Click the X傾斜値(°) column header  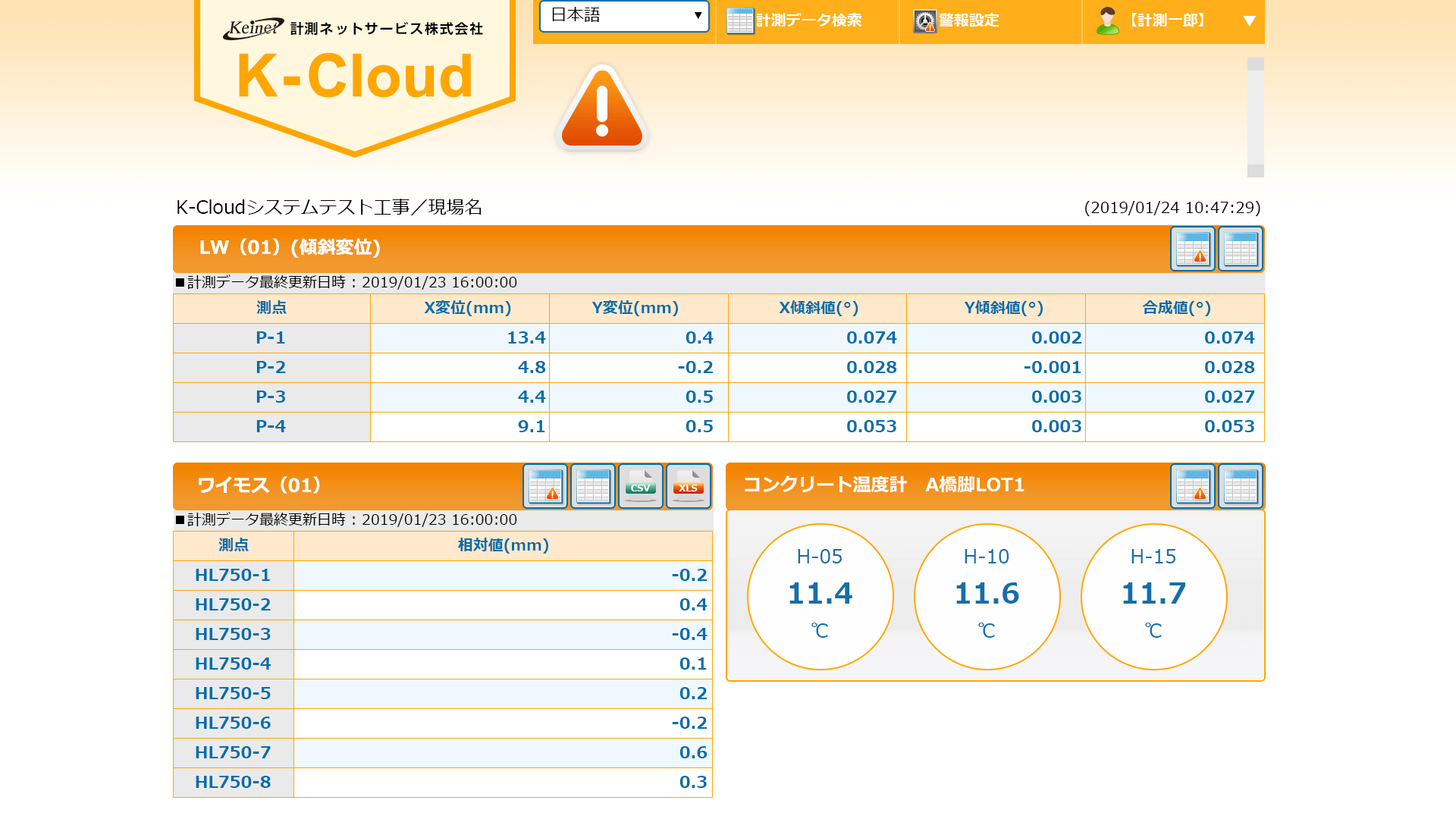point(817,309)
